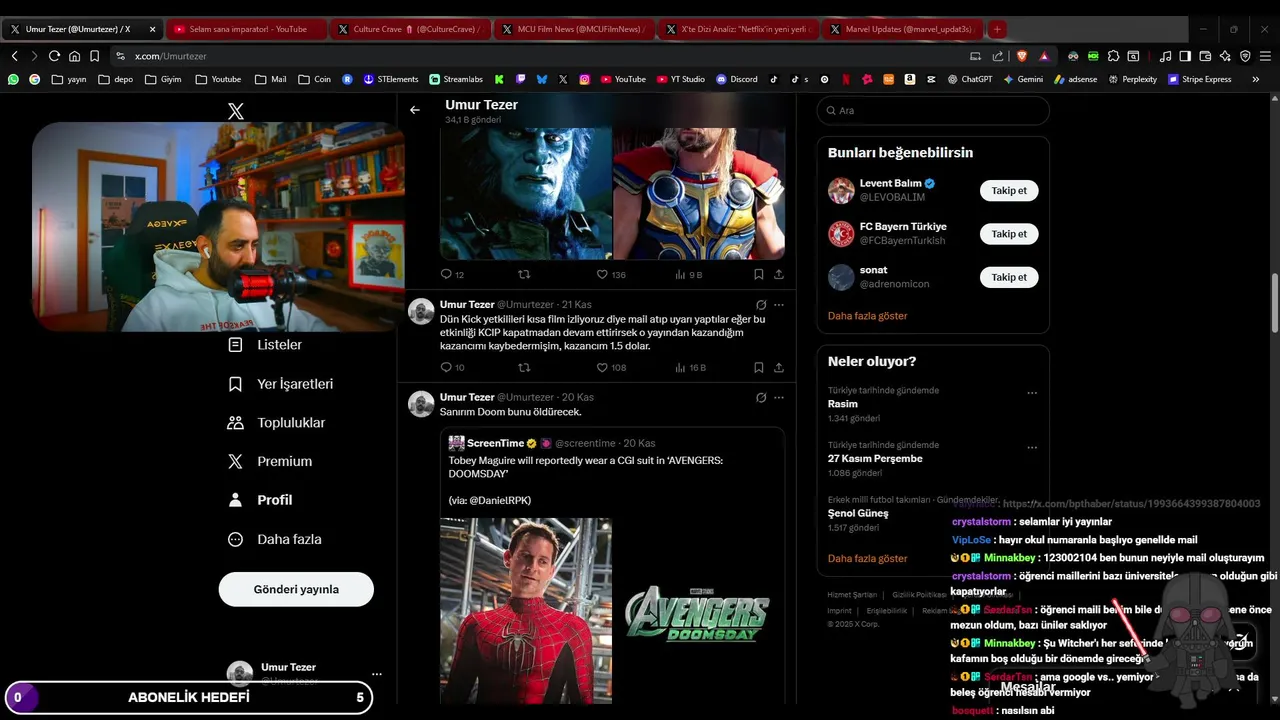Click the Ara search field
The image size is (1280, 720).
(933, 111)
